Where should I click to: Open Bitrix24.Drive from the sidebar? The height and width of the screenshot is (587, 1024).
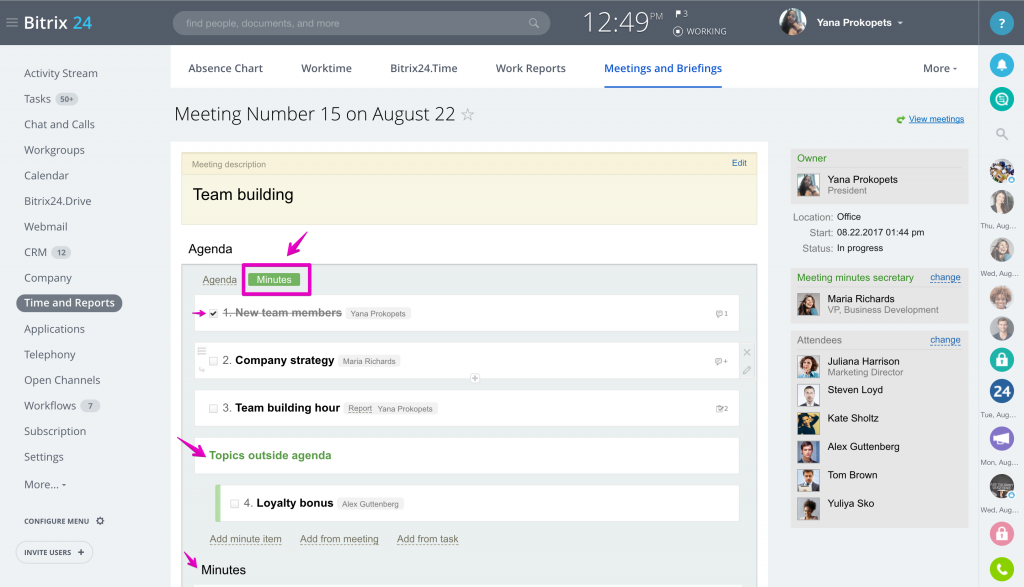tap(57, 201)
